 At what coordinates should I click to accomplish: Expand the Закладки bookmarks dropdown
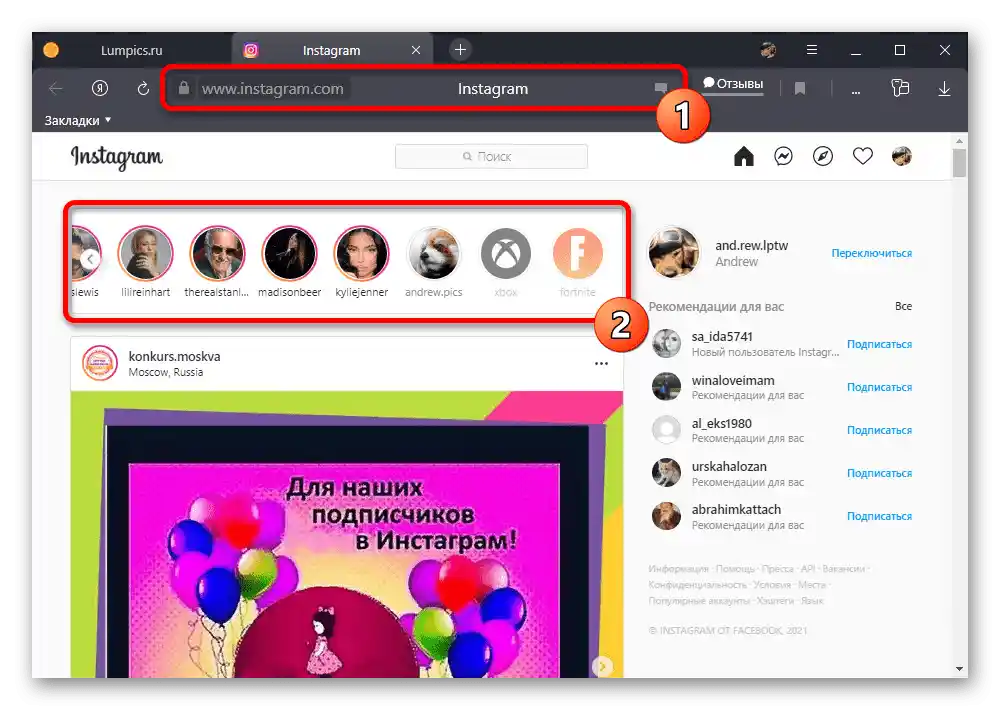coord(78,120)
